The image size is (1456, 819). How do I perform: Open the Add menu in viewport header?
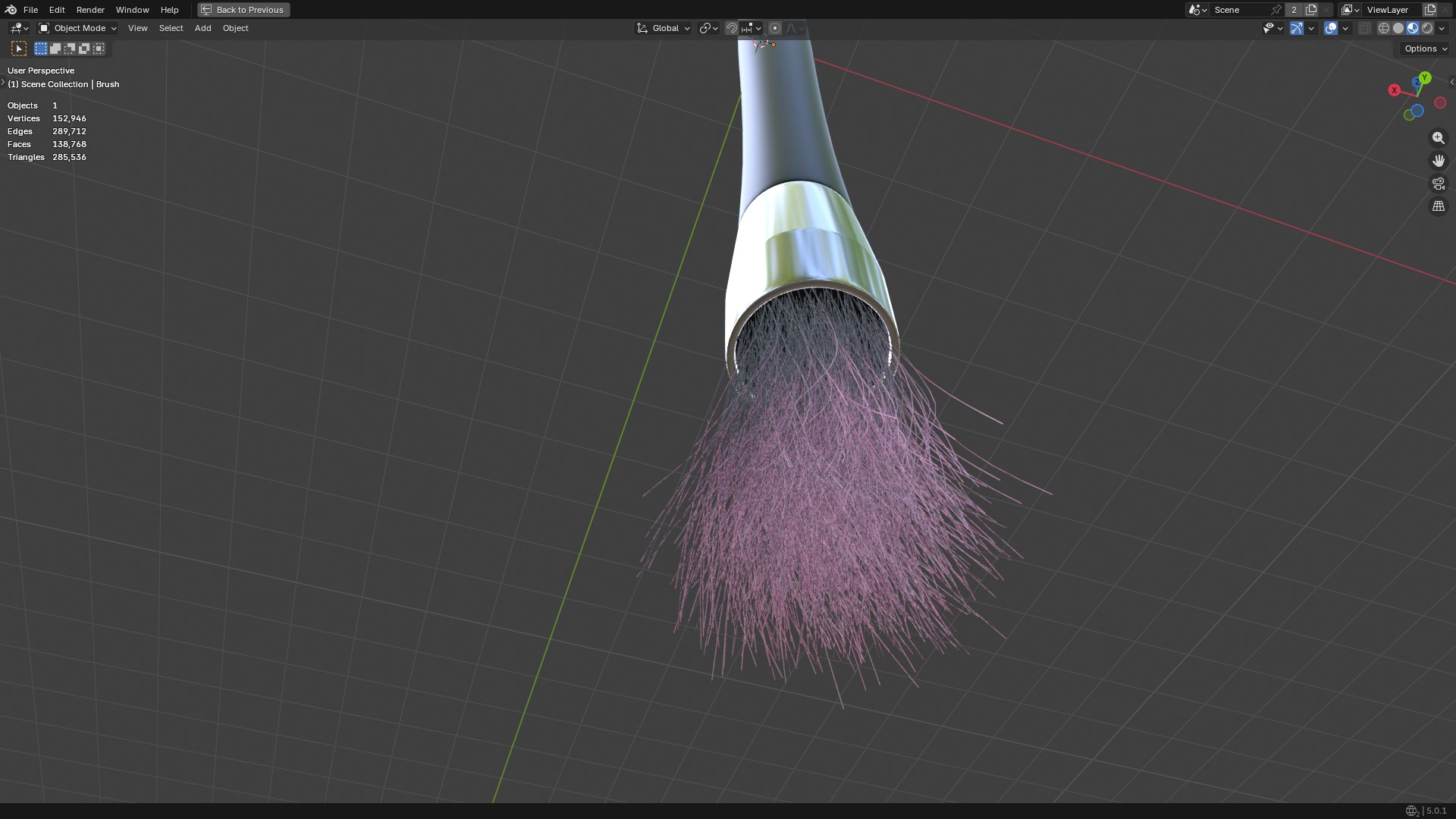(x=202, y=28)
